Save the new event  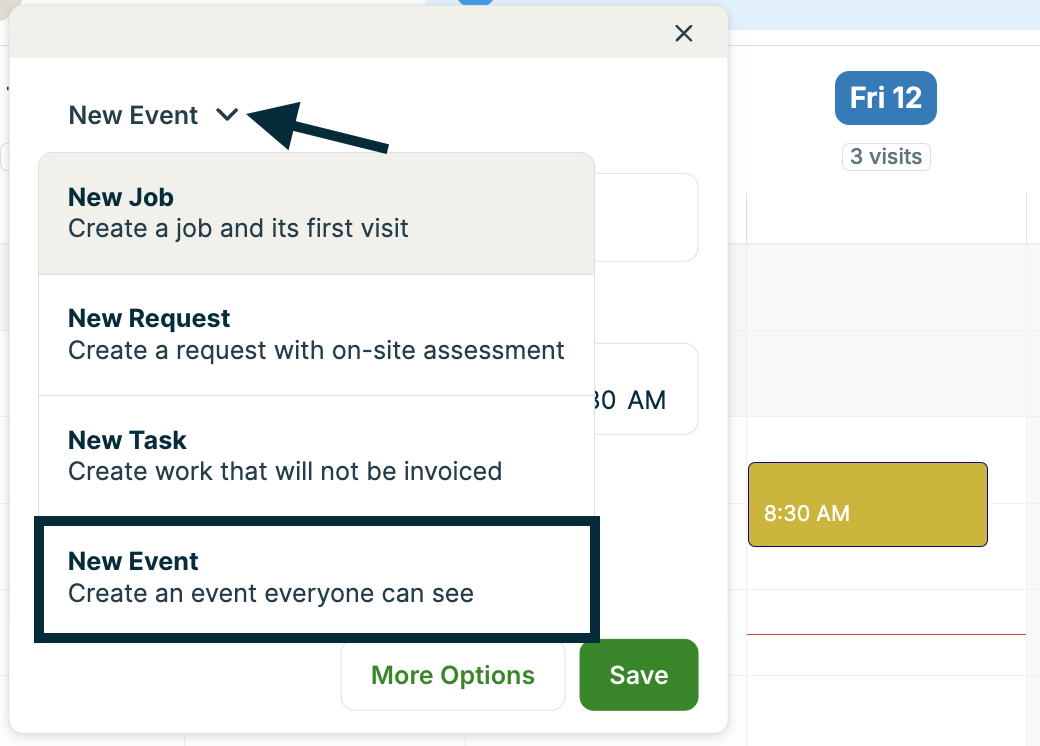click(638, 675)
